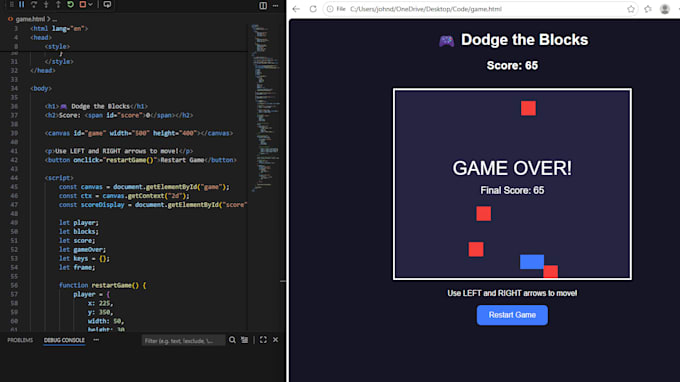Stop debugging with the red square
680x382 pixels.
click(82, 4)
